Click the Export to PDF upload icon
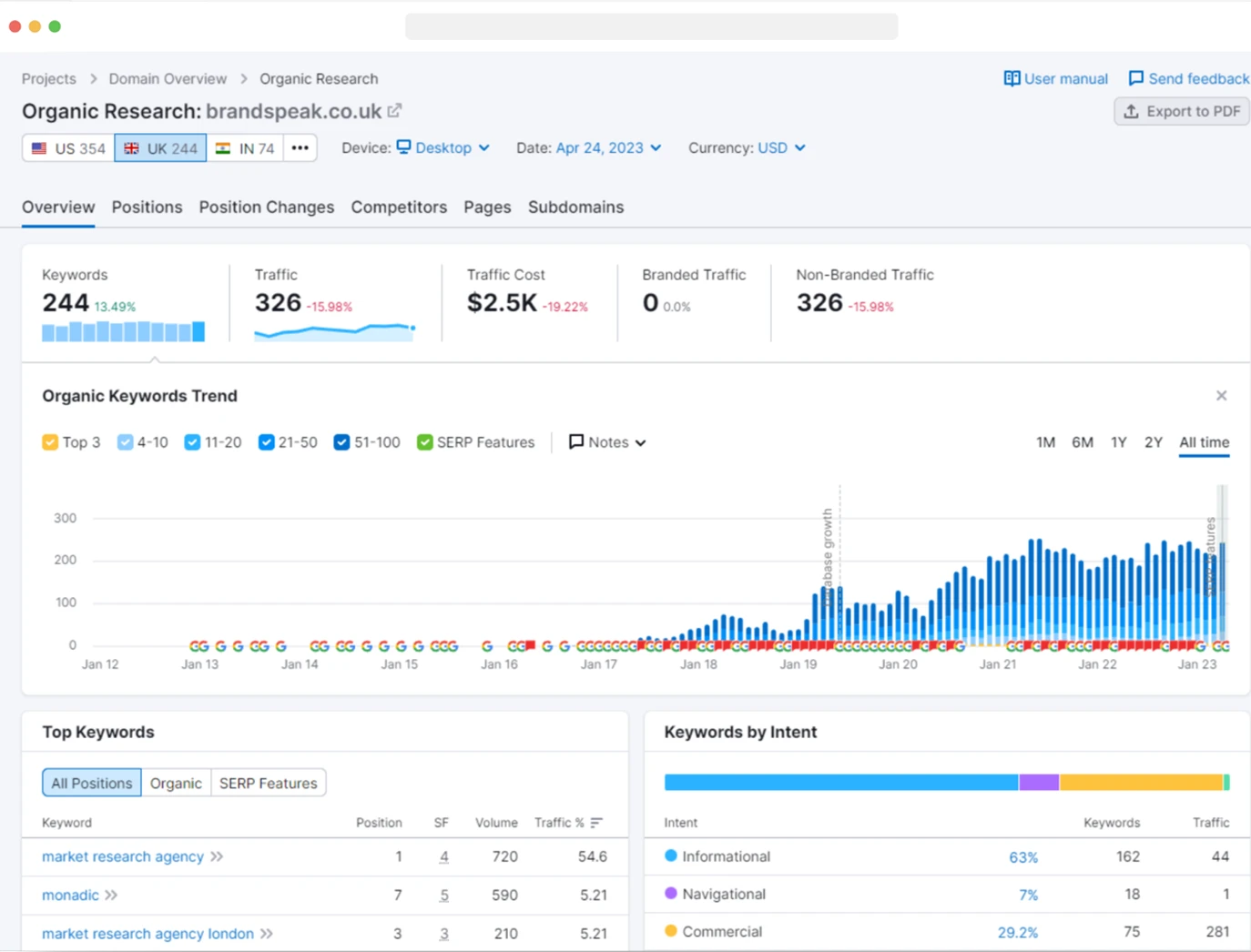1251x952 pixels. coord(1131,112)
